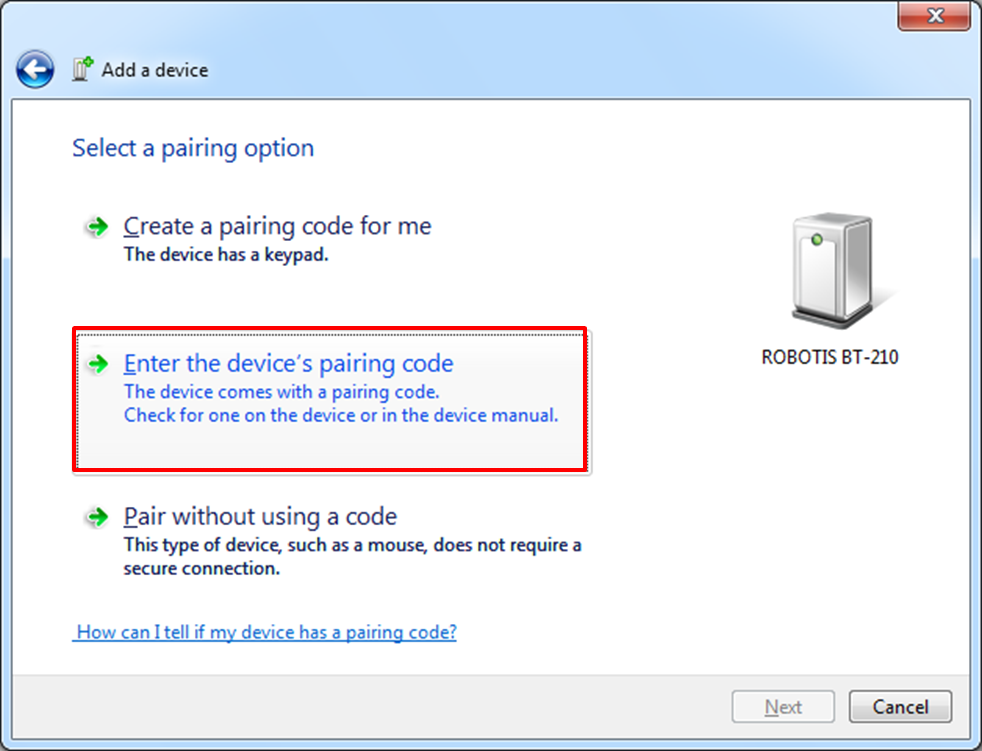Open the pairing code help link
This screenshot has height=751, width=982.
click(266, 632)
